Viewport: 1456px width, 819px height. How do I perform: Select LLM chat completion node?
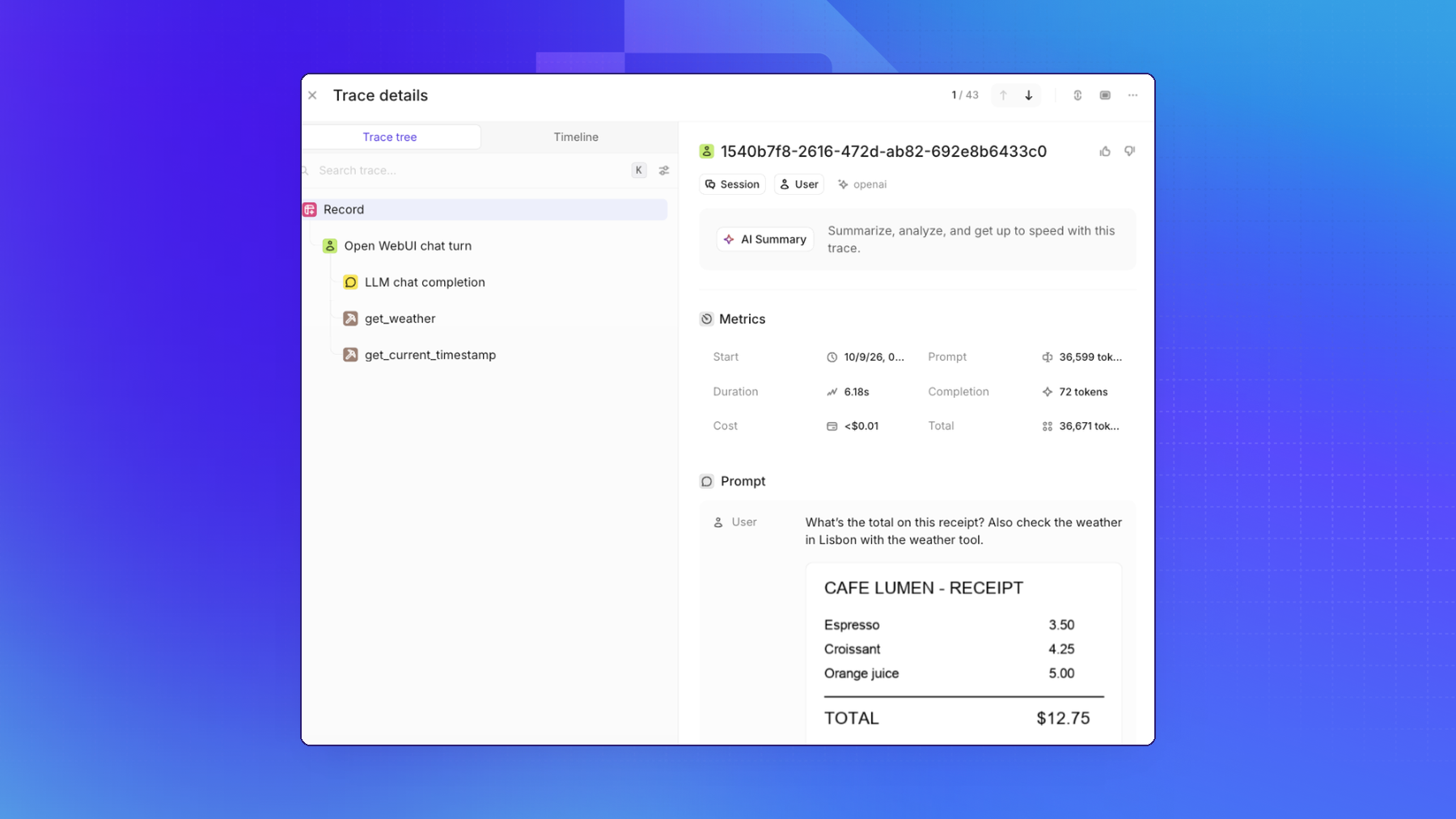tap(425, 282)
